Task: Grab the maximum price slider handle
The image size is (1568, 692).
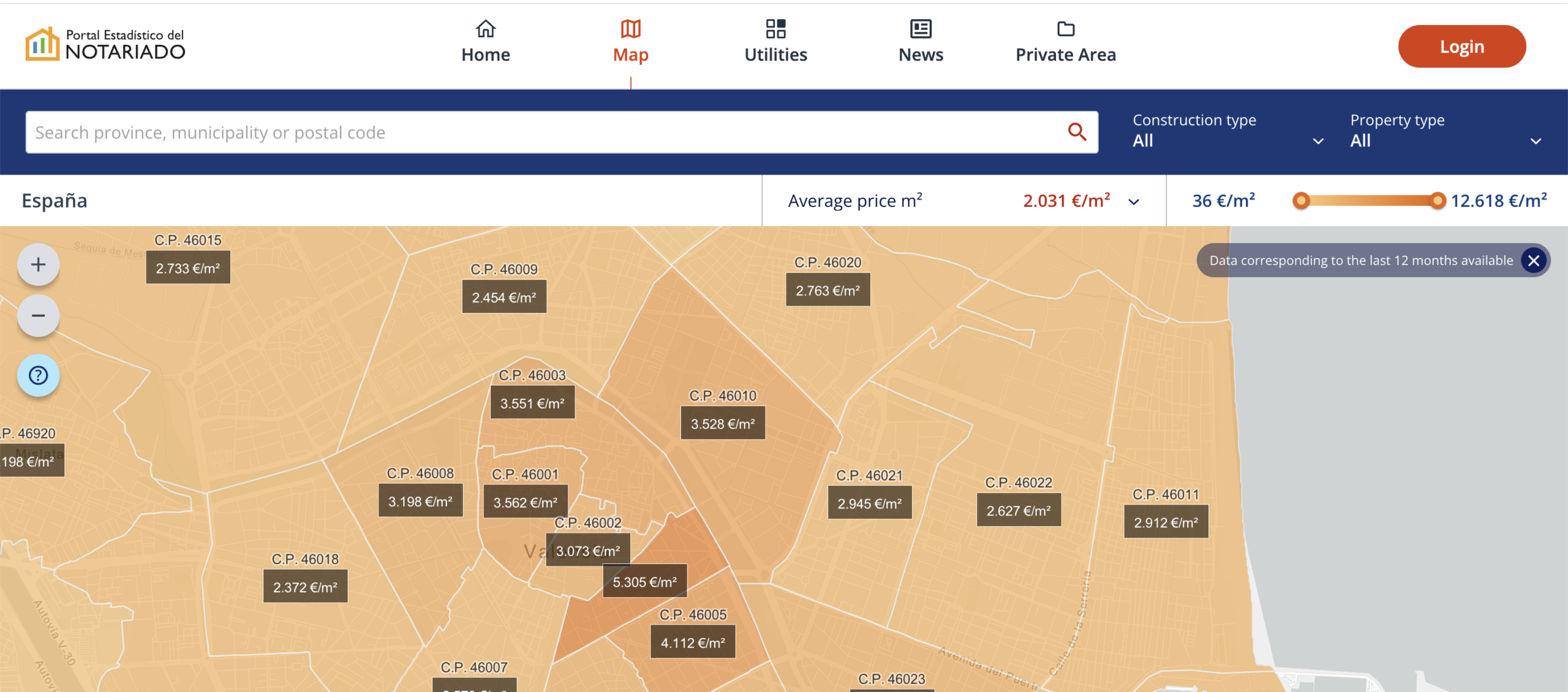Action: point(1437,201)
